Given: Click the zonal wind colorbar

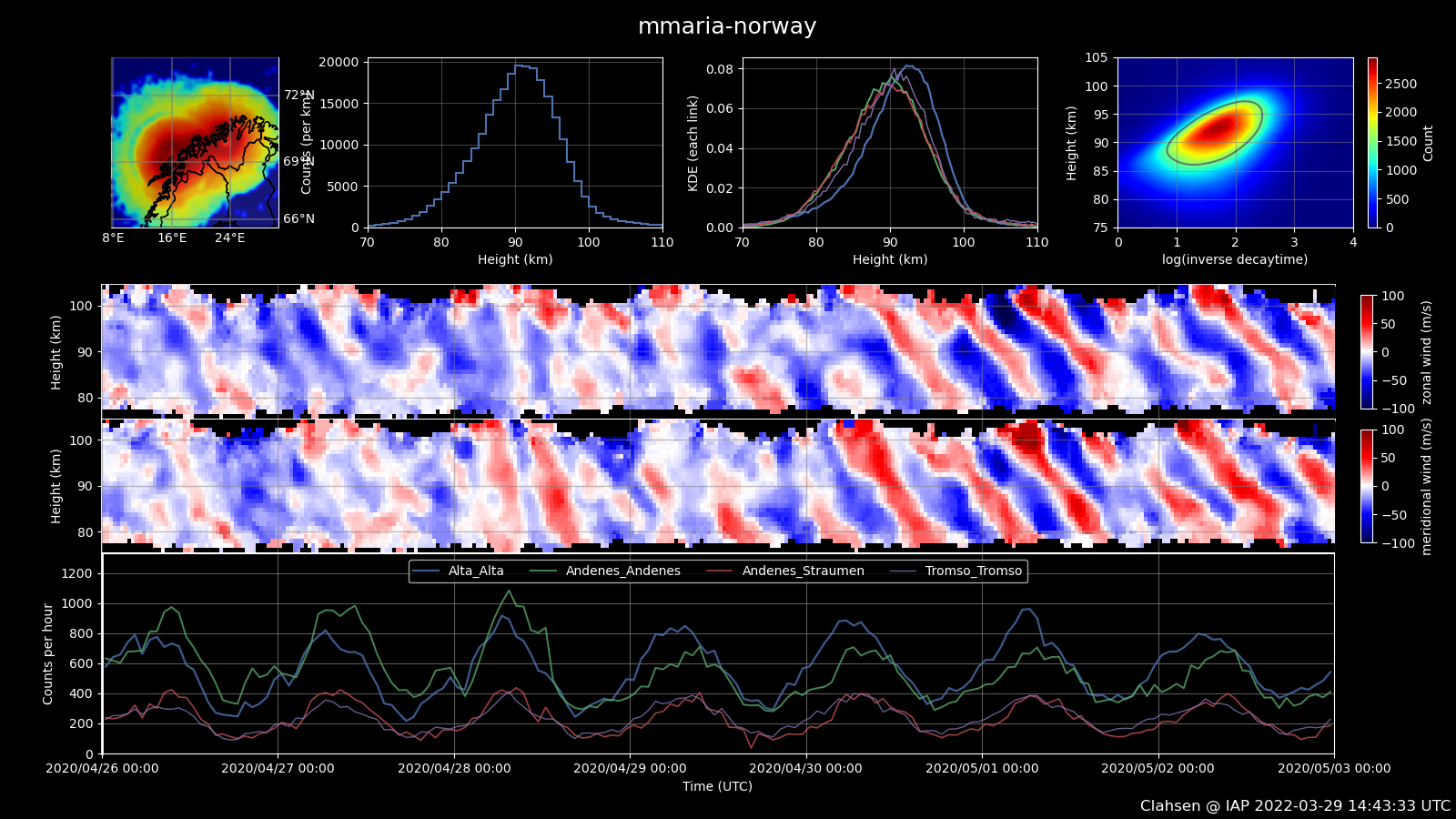Looking at the screenshot, I should pos(1367,352).
